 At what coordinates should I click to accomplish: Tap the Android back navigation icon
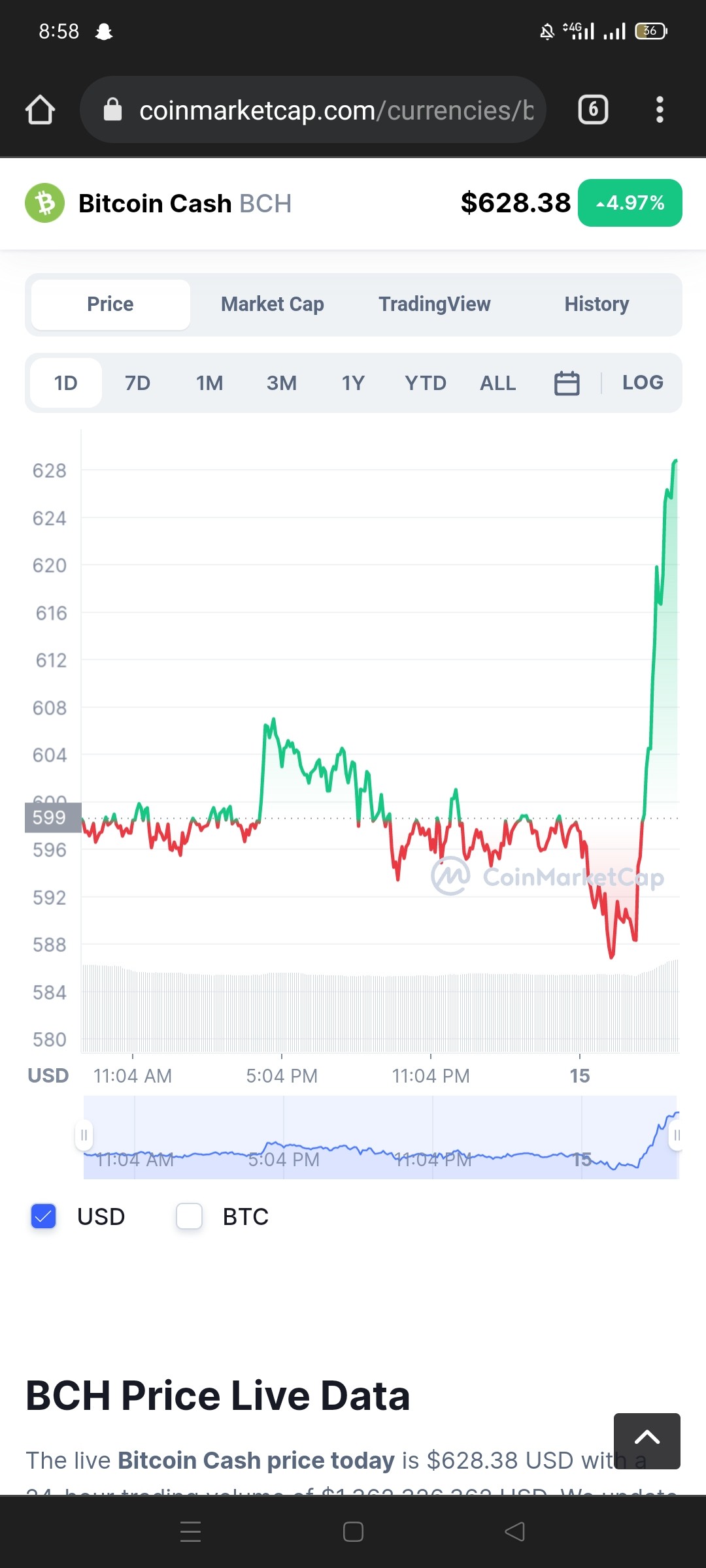pyautogui.click(x=515, y=1531)
